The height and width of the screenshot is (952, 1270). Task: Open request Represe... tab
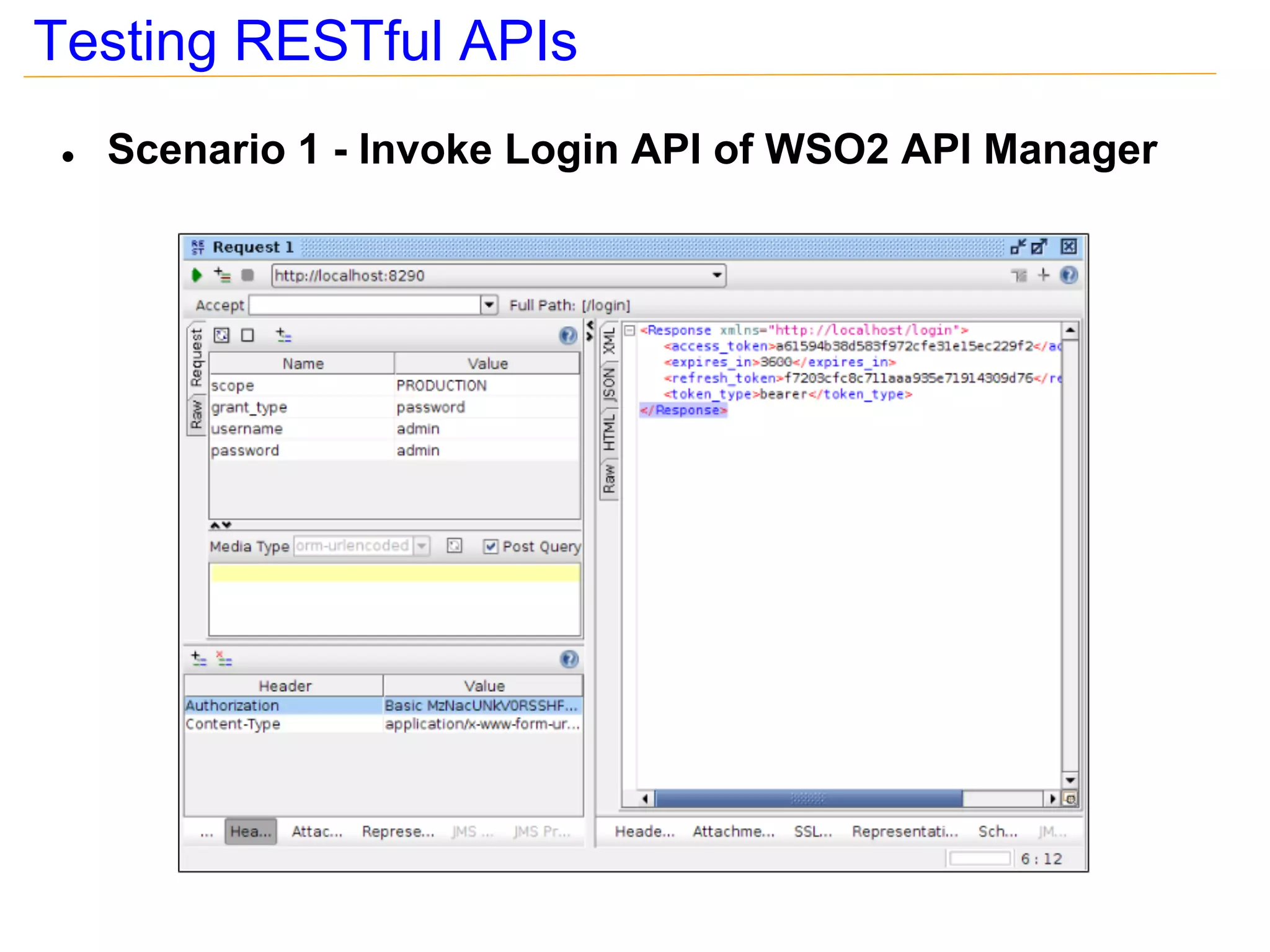coord(398,831)
